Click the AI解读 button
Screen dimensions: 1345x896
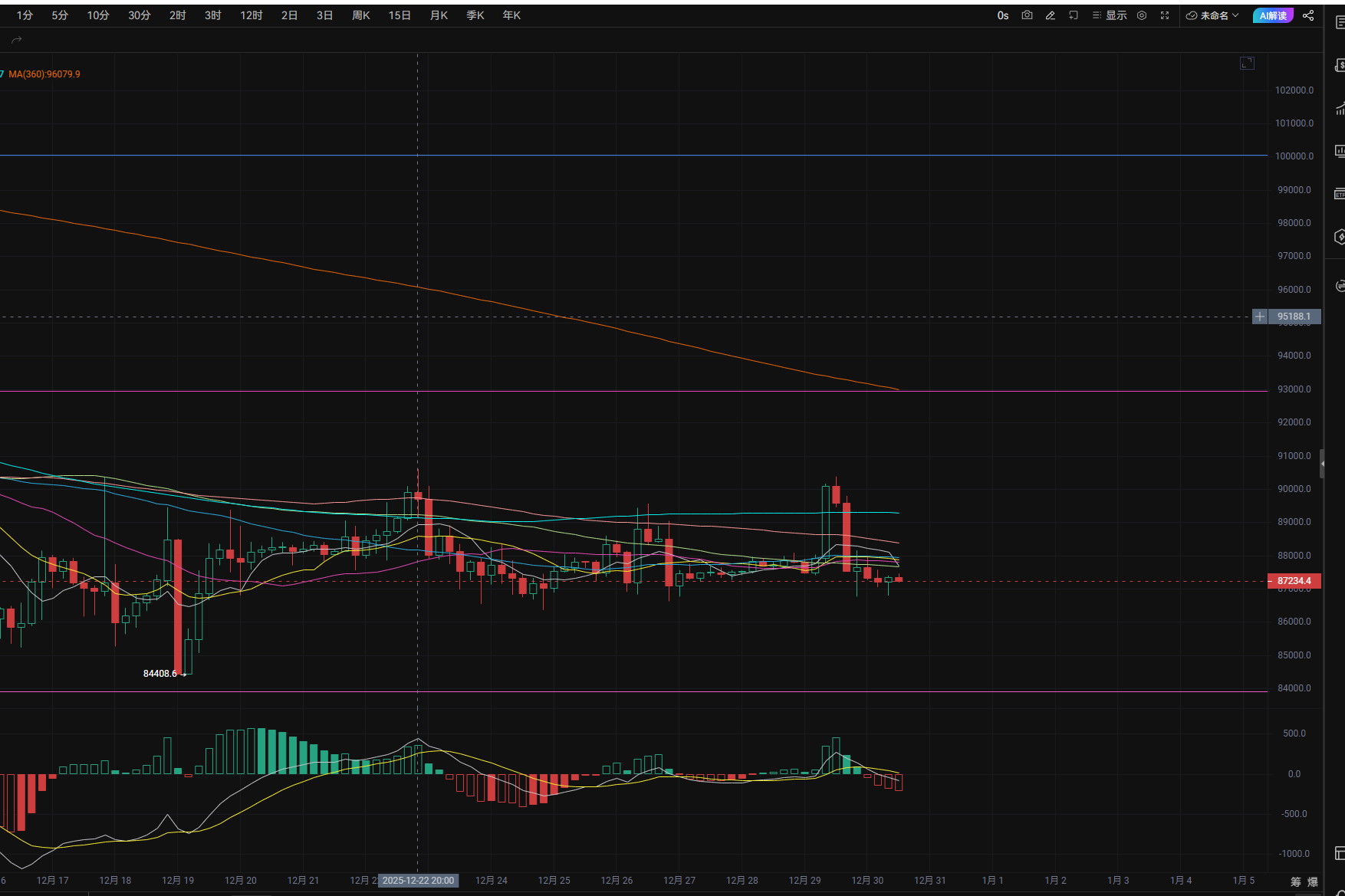(x=1273, y=15)
